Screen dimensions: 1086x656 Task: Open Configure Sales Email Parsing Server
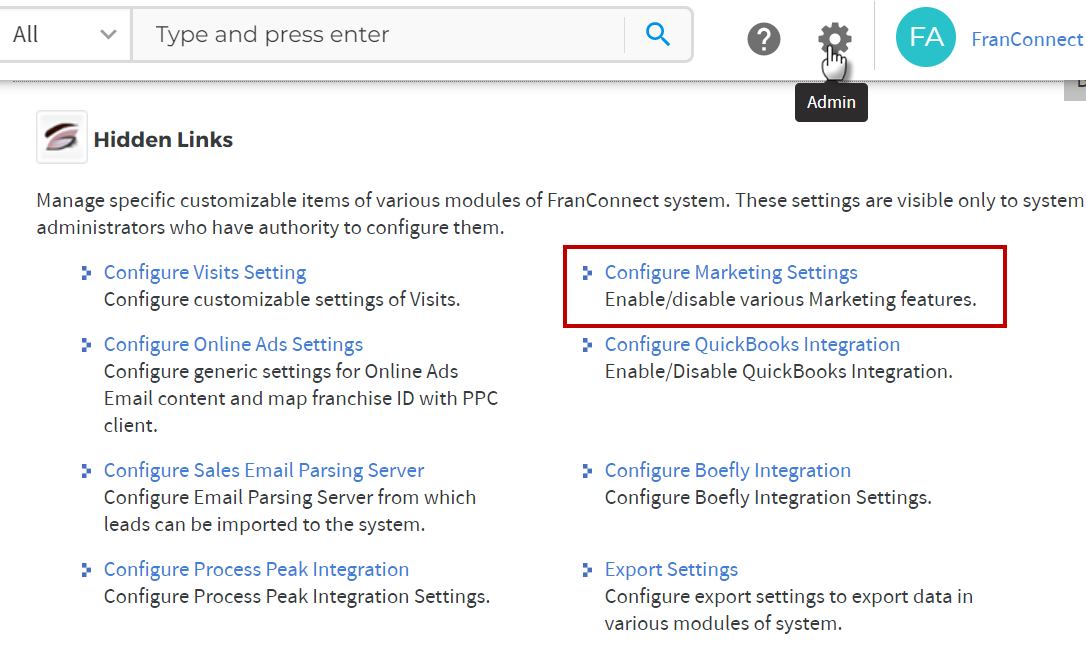pyautogui.click(x=264, y=470)
